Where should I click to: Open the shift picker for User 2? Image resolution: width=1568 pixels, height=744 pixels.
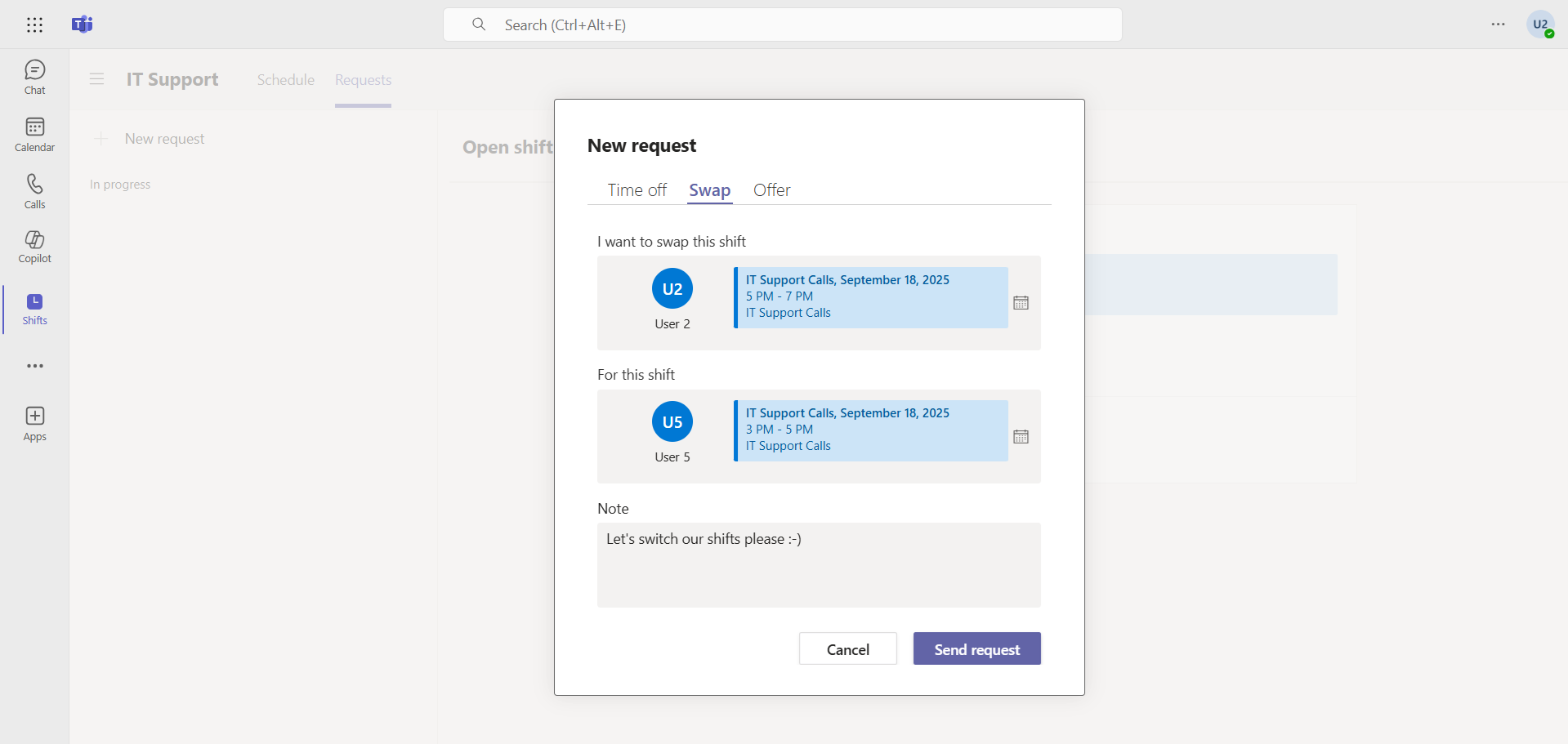click(1021, 303)
